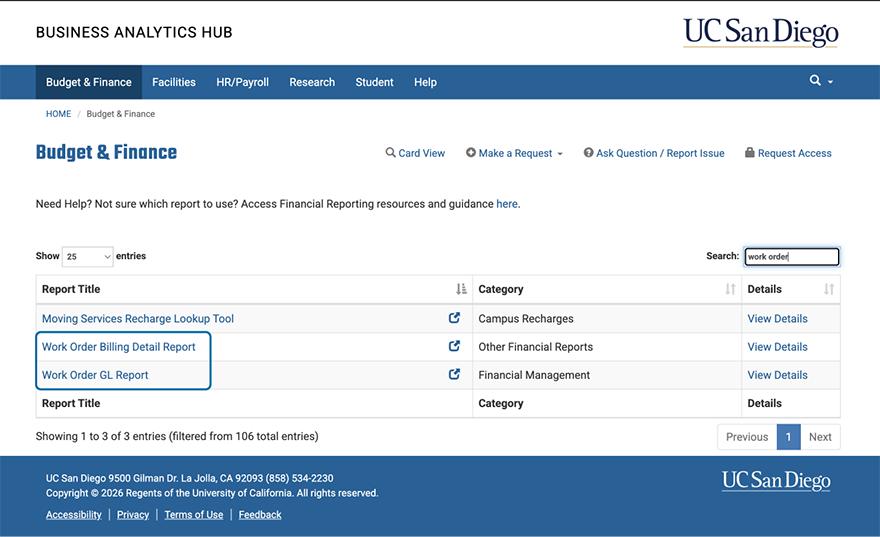Focus the Search field containing 'work order'
Screen dimensions: 880x537
791,256
